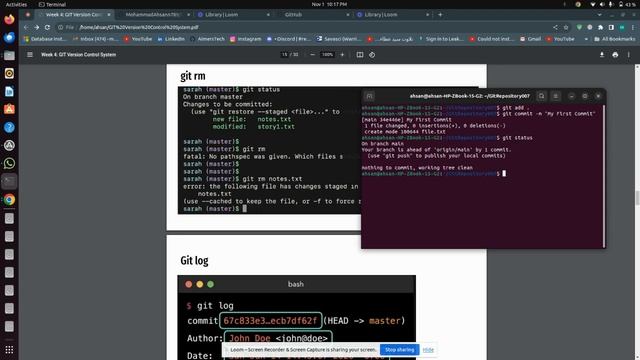
Task: Open PDF viewer more actions menu
Action: (629, 54)
